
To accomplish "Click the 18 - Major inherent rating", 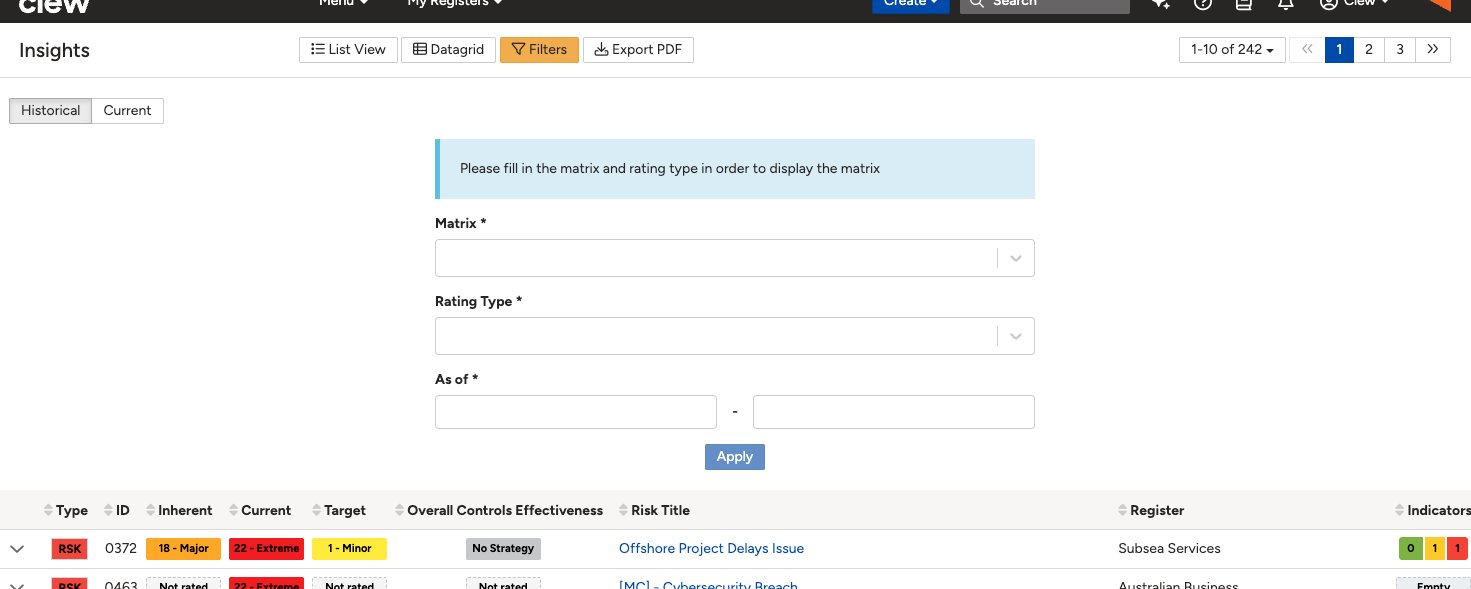I will click(x=183, y=549).
